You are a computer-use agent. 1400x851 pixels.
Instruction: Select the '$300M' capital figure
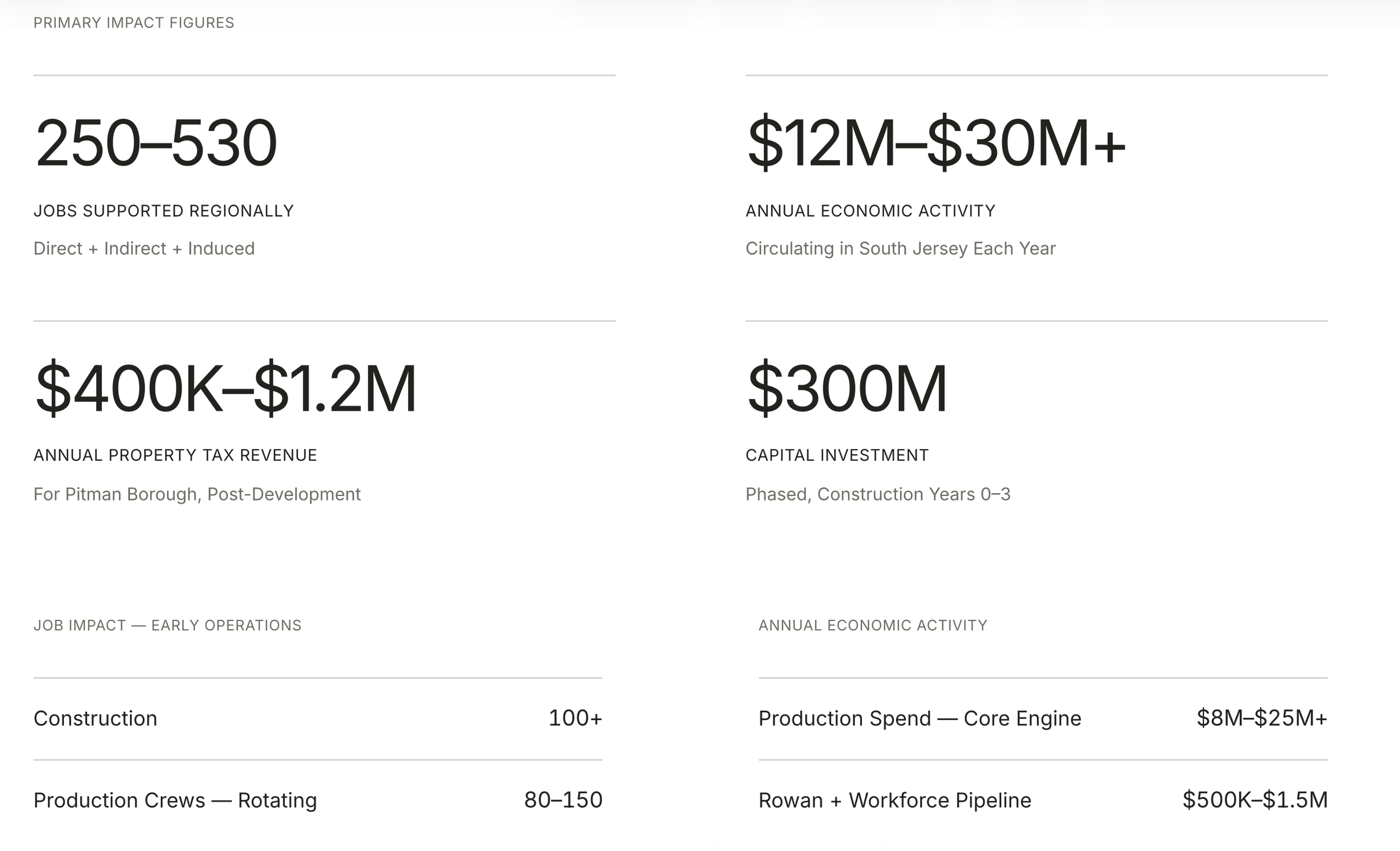click(847, 388)
